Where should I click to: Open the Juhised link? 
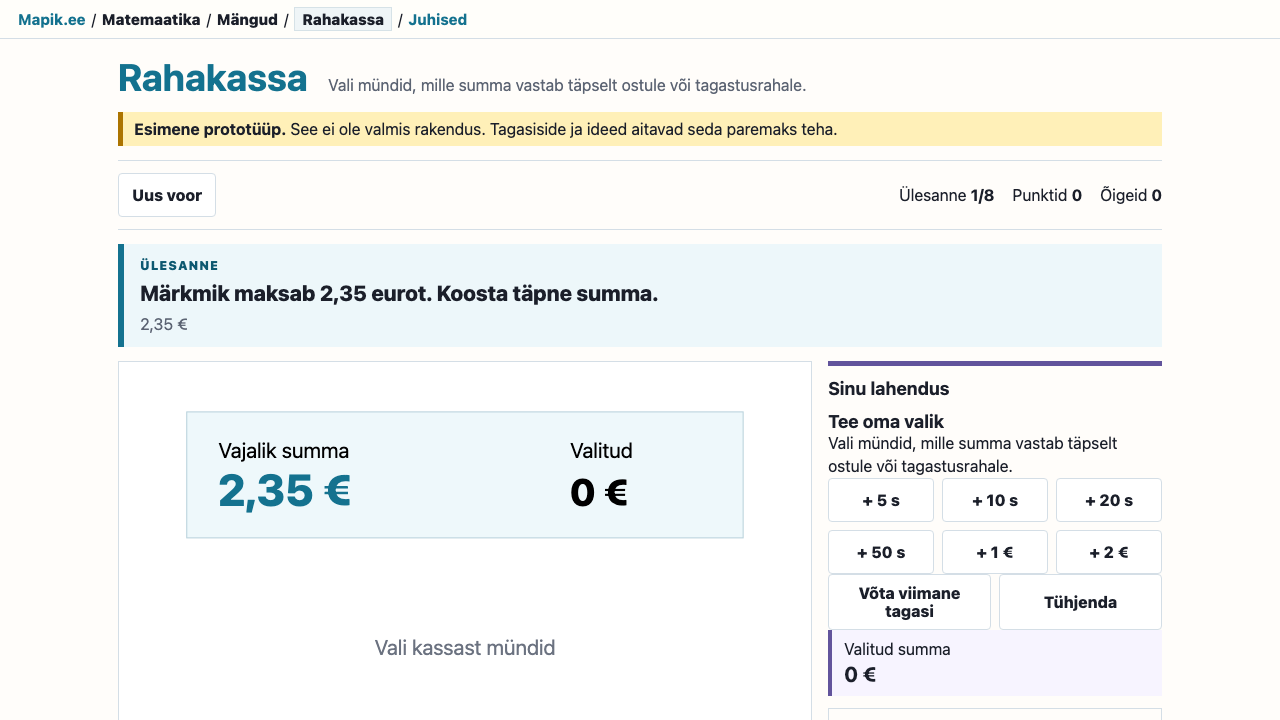[438, 20]
